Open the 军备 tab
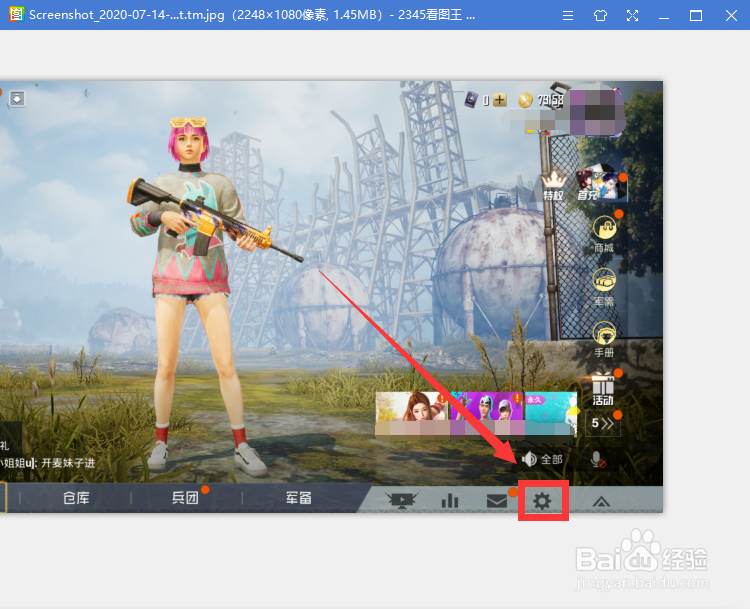This screenshot has width=750, height=609. tap(298, 498)
